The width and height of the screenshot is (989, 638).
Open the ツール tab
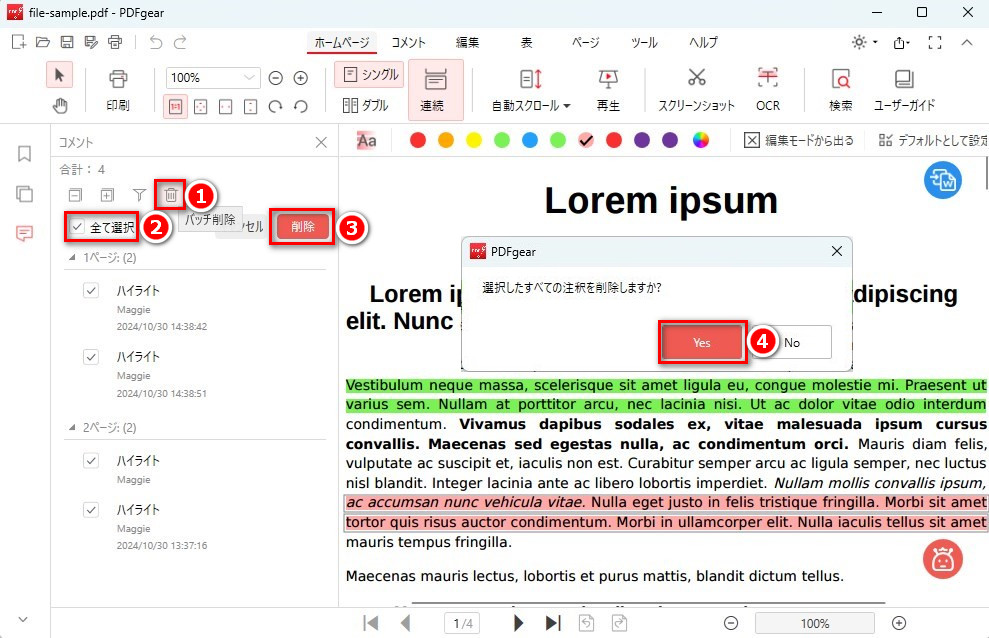pyautogui.click(x=644, y=42)
